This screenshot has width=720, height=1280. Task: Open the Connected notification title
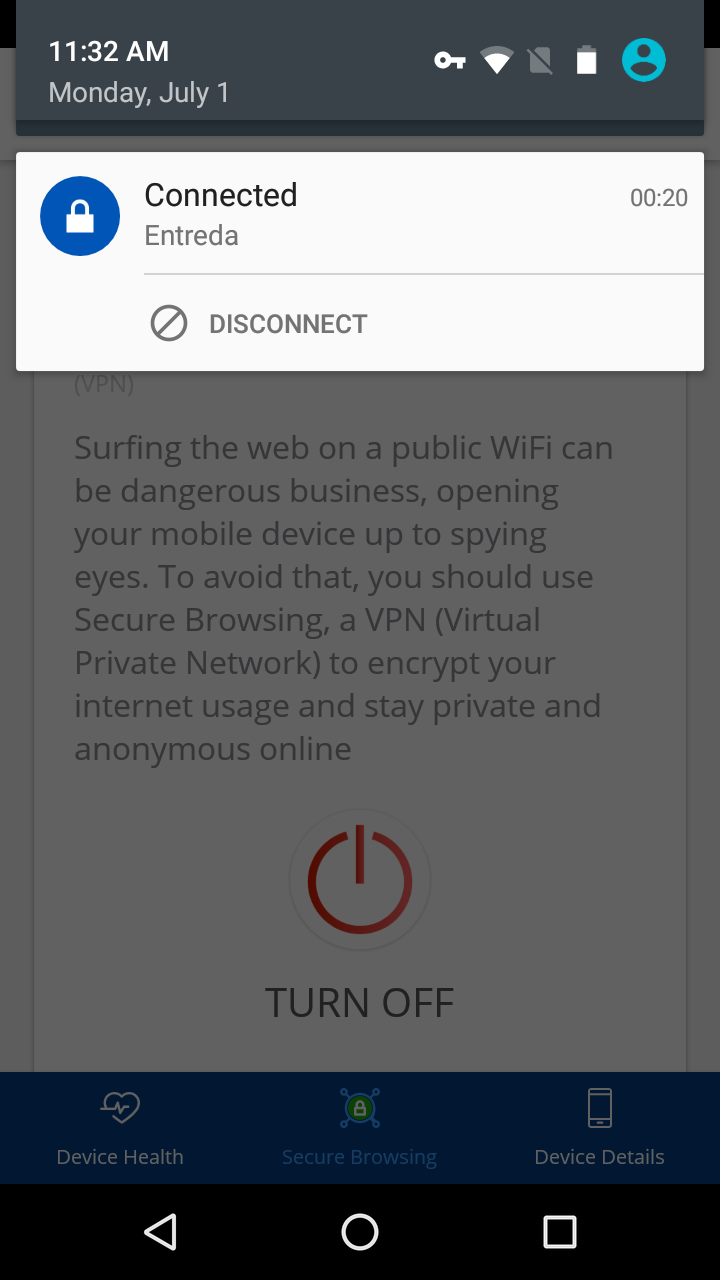tap(221, 195)
